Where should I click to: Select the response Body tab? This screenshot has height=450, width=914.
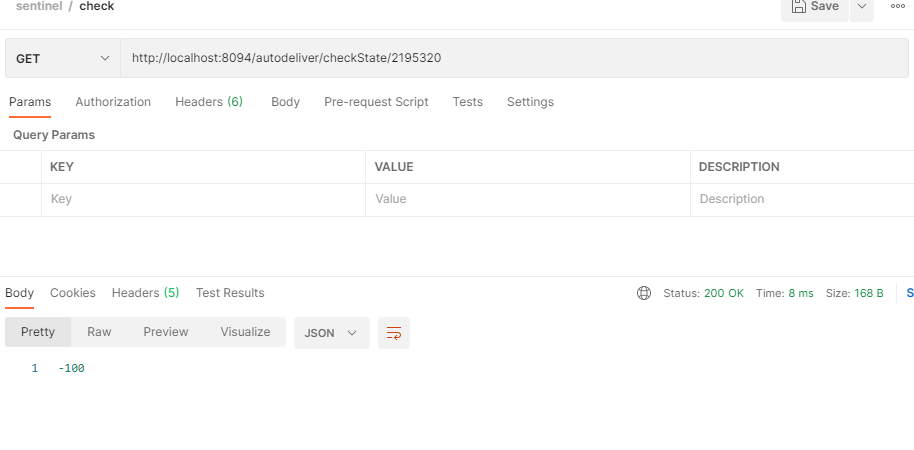19,293
